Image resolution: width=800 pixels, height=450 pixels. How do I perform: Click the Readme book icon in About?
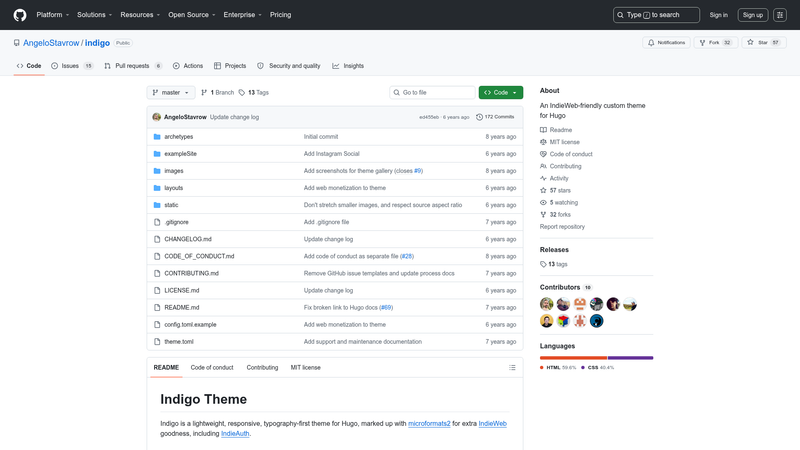point(543,130)
